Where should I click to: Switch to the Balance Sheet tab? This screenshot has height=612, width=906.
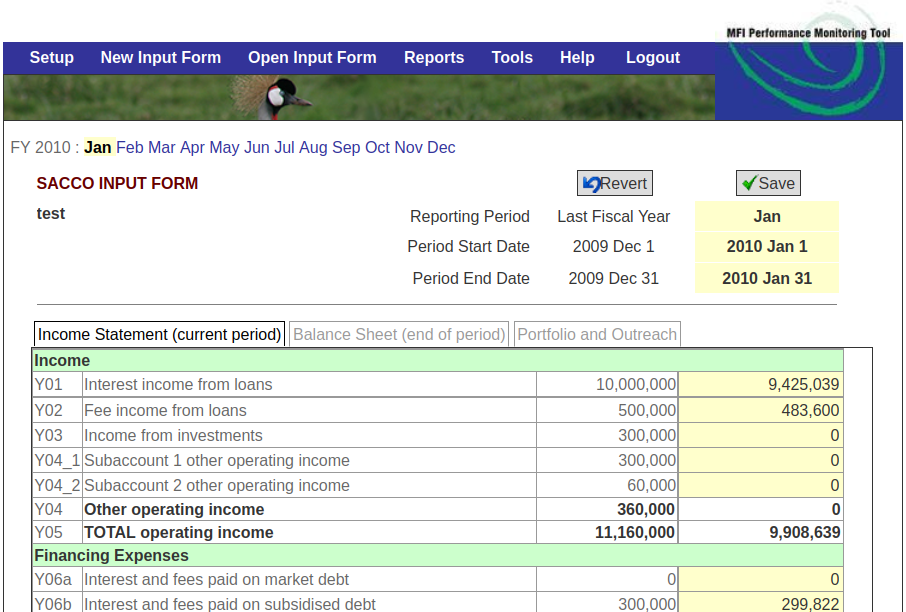[x=399, y=334]
